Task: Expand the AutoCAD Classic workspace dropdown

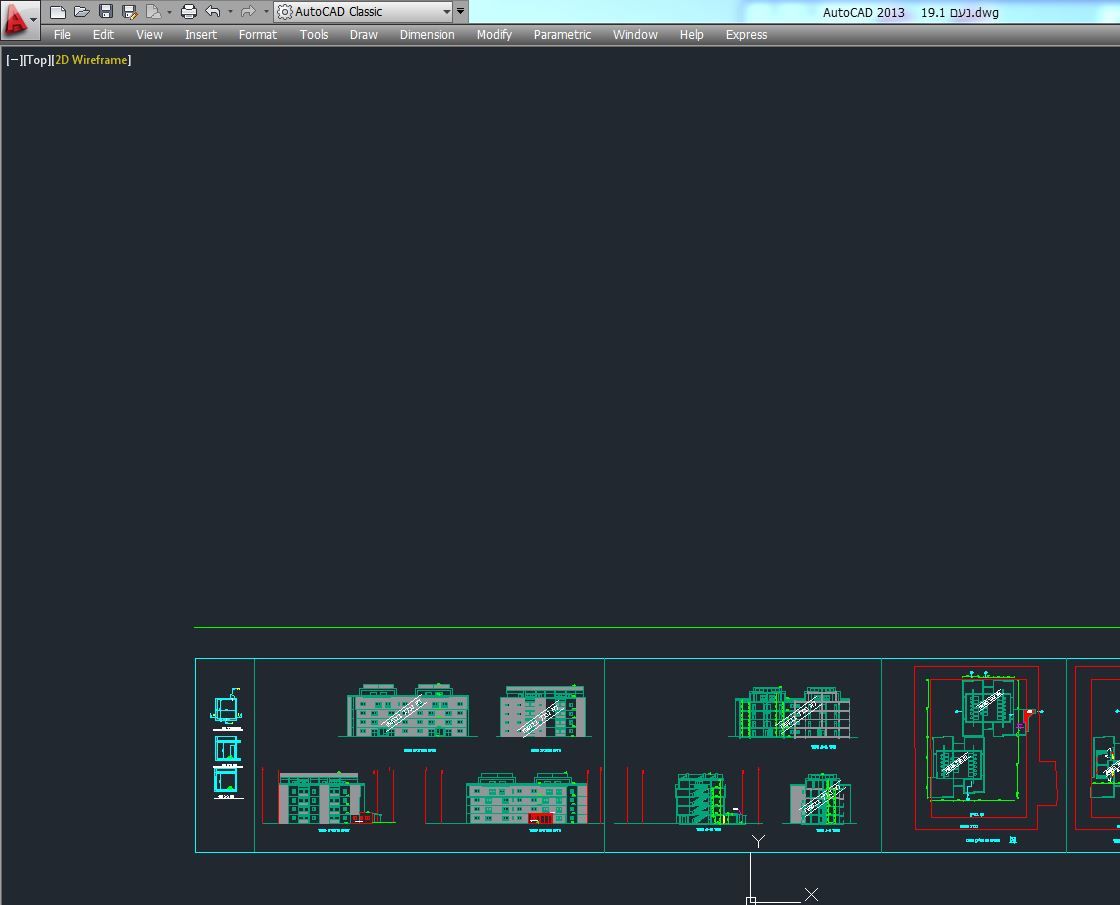Action: click(446, 12)
